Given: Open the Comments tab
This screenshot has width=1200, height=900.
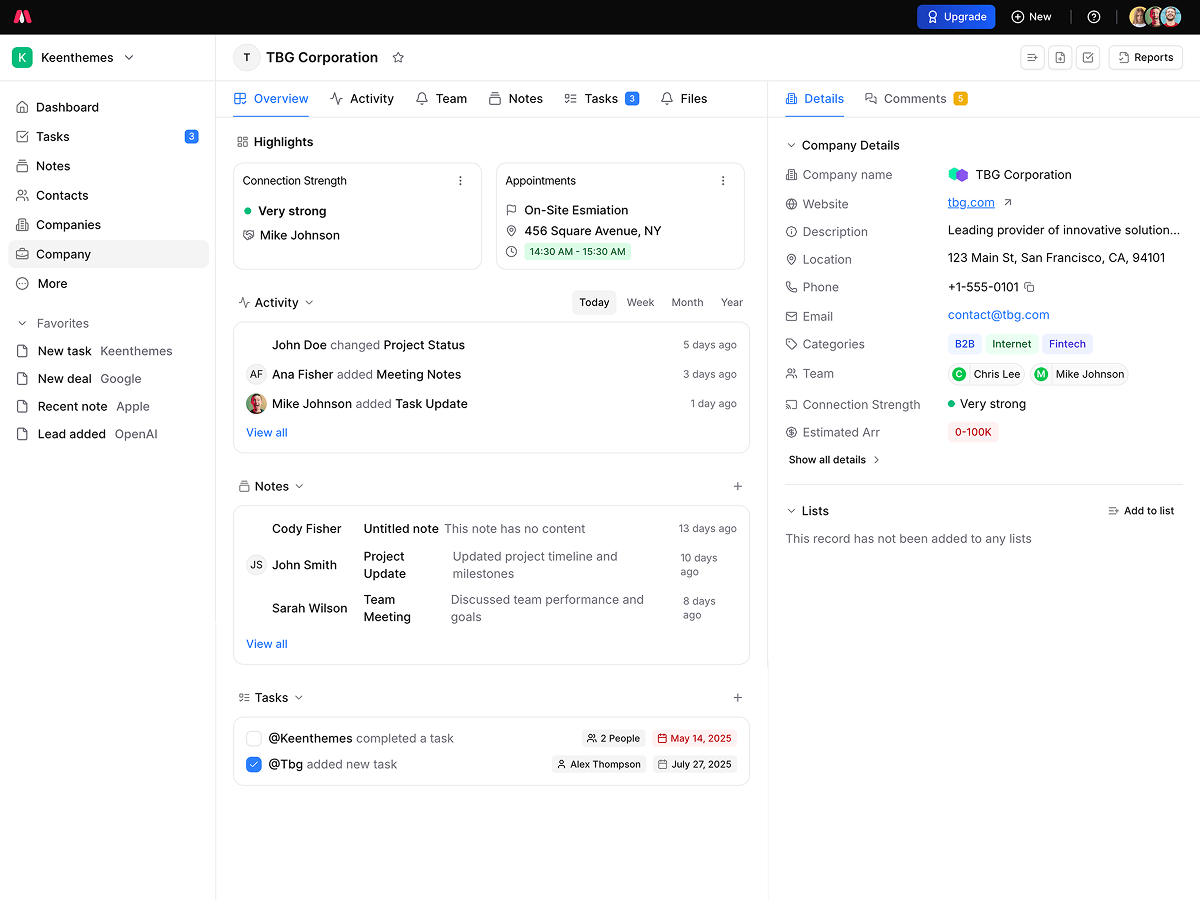Looking at the screenshot, I should tap(914, 99).
